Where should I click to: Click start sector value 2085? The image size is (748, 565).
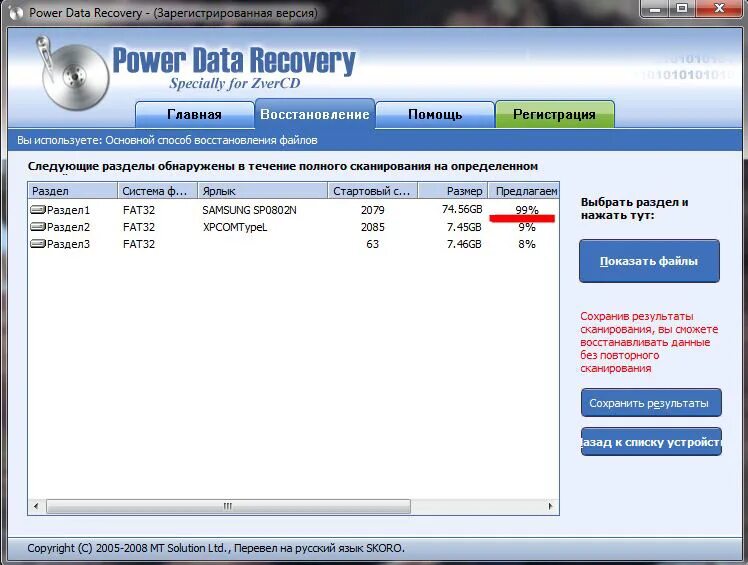(373, 227)
